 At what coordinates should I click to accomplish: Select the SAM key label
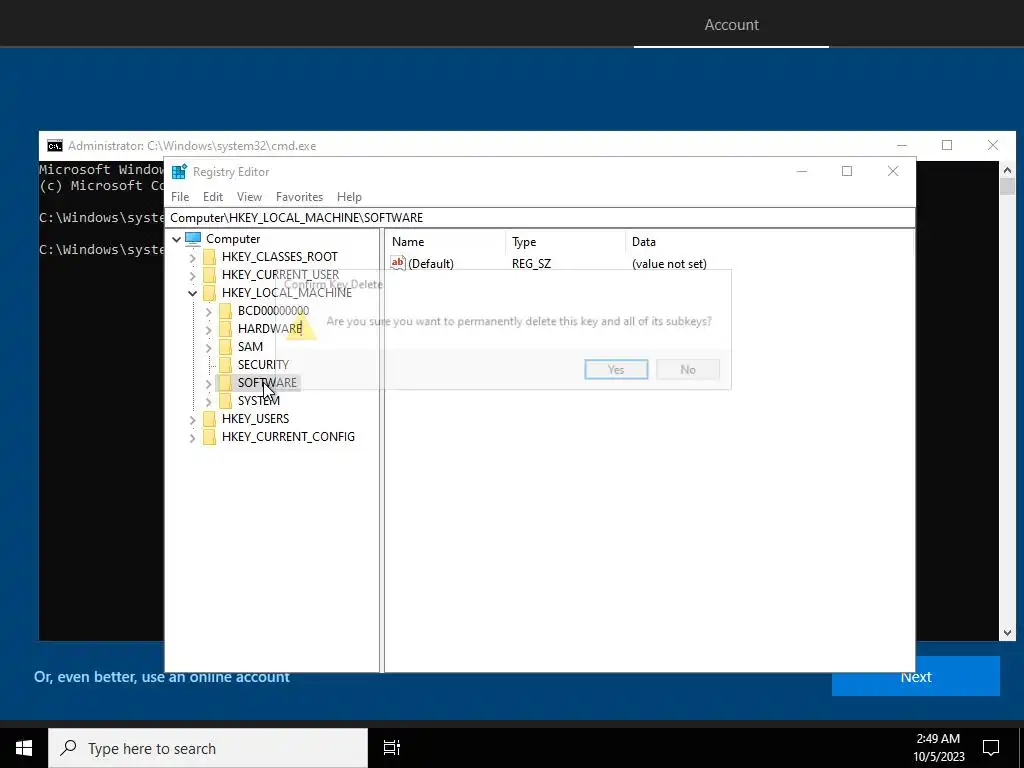[x=250, y=347]
